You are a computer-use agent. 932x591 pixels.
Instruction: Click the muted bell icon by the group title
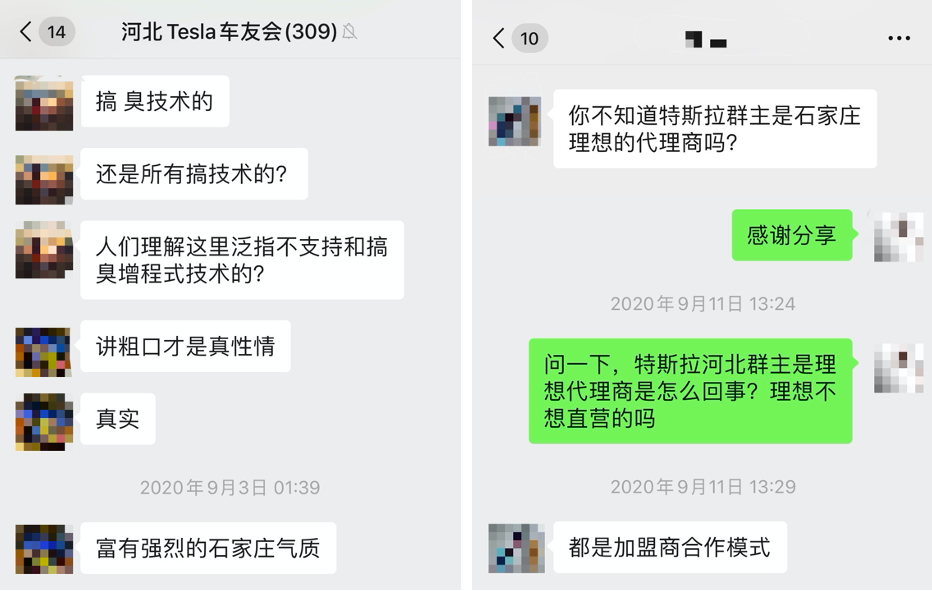coord(350,32)
